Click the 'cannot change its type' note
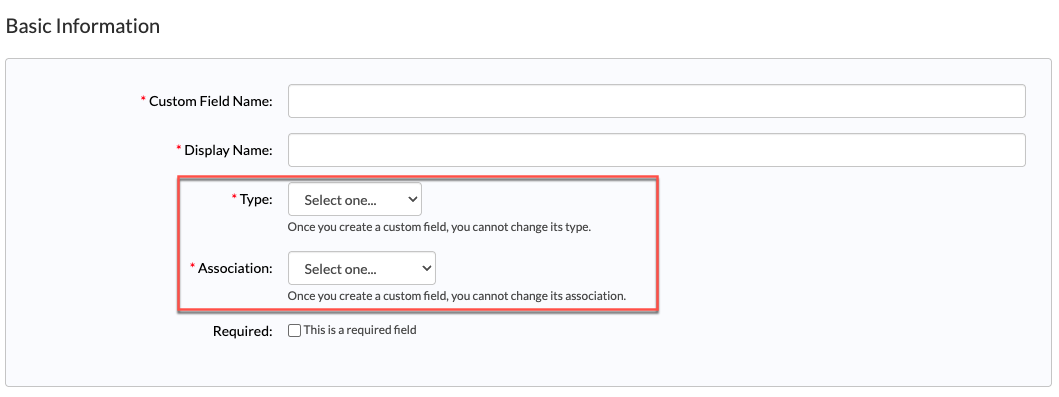The height and width of the screenshot is (397, 1059). click(439, 227)
